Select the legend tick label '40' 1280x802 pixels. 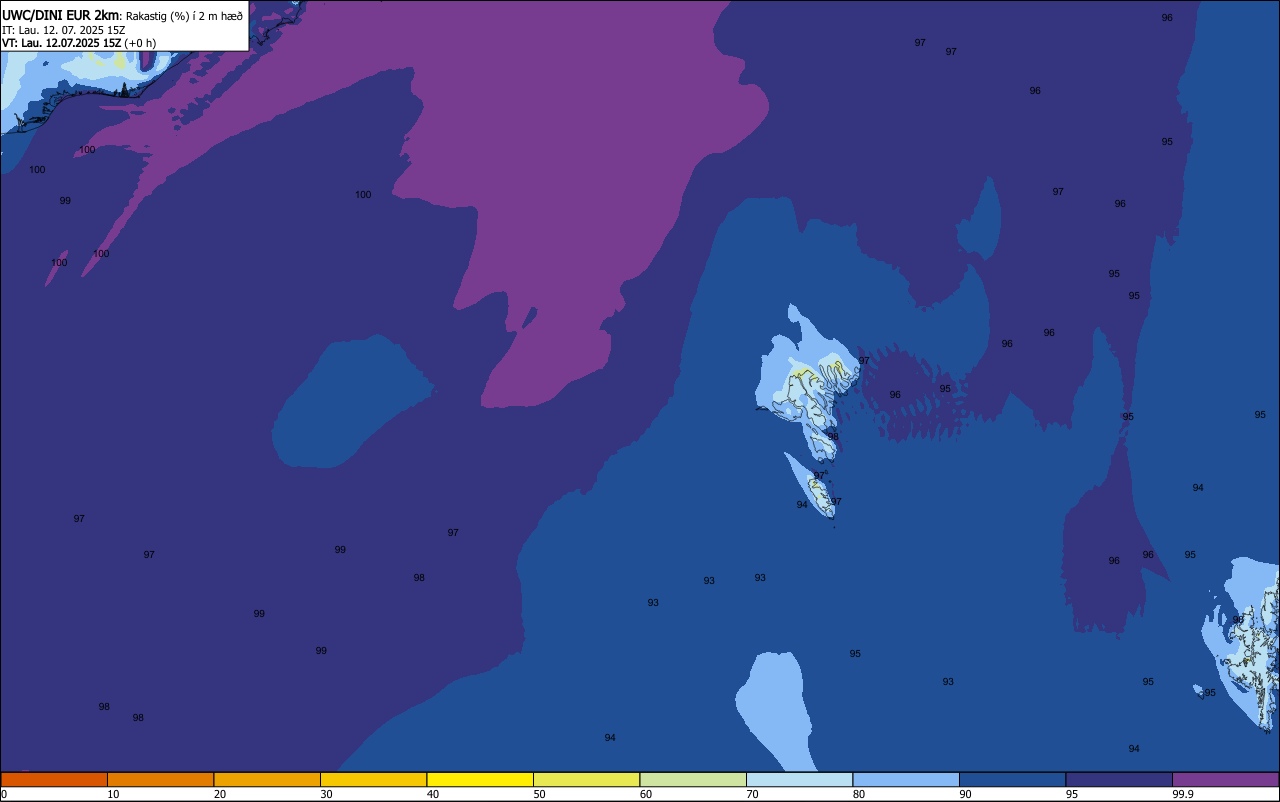(x=433, y=794)
